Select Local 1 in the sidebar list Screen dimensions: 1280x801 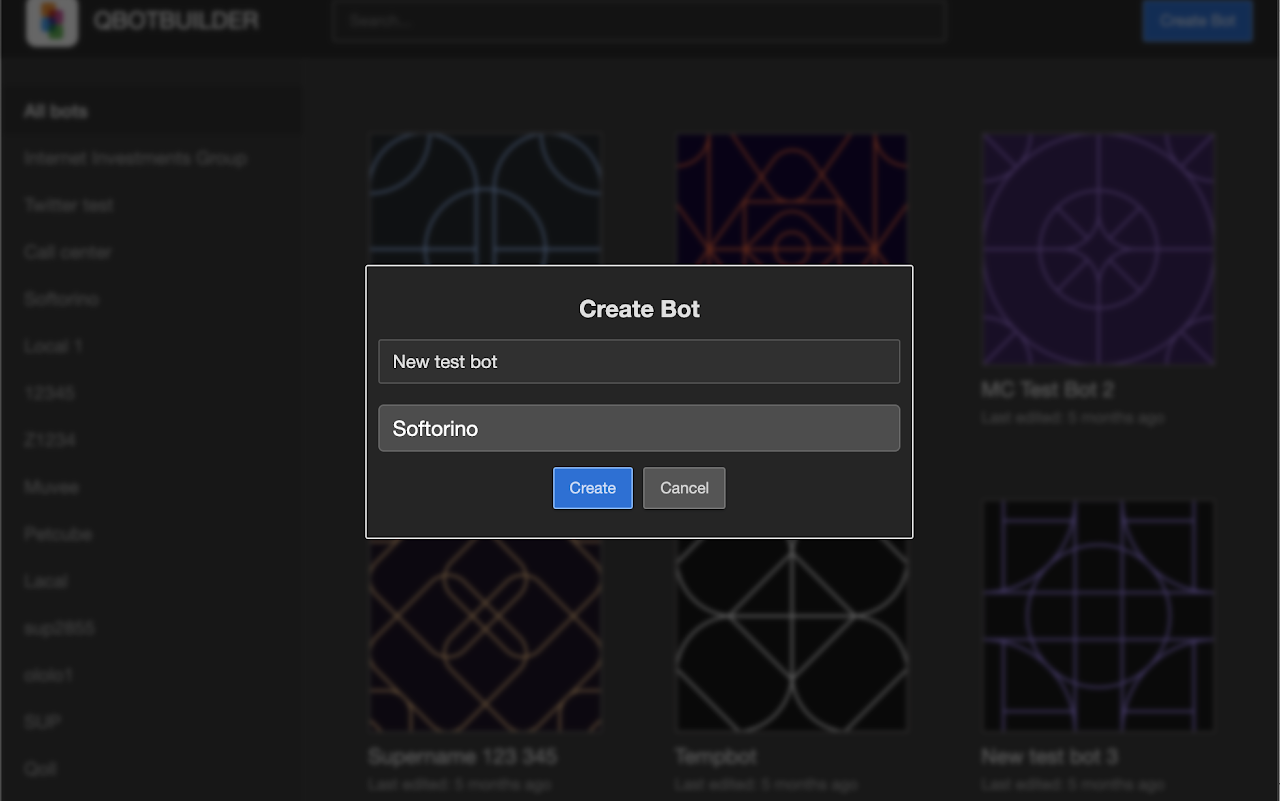point(53,346)
